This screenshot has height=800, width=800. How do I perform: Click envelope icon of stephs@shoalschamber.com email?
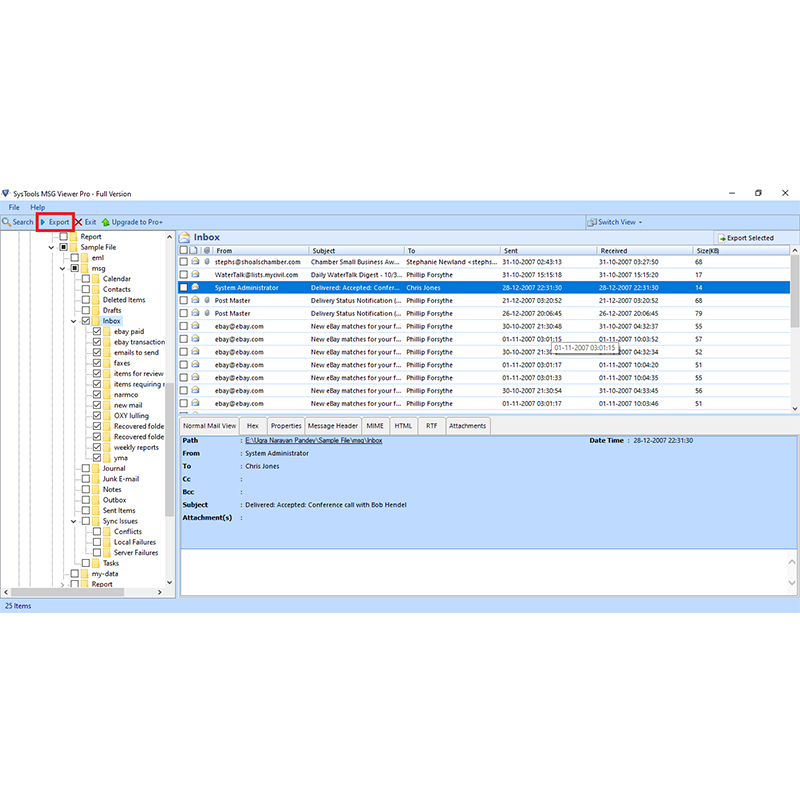pos(195,261)
